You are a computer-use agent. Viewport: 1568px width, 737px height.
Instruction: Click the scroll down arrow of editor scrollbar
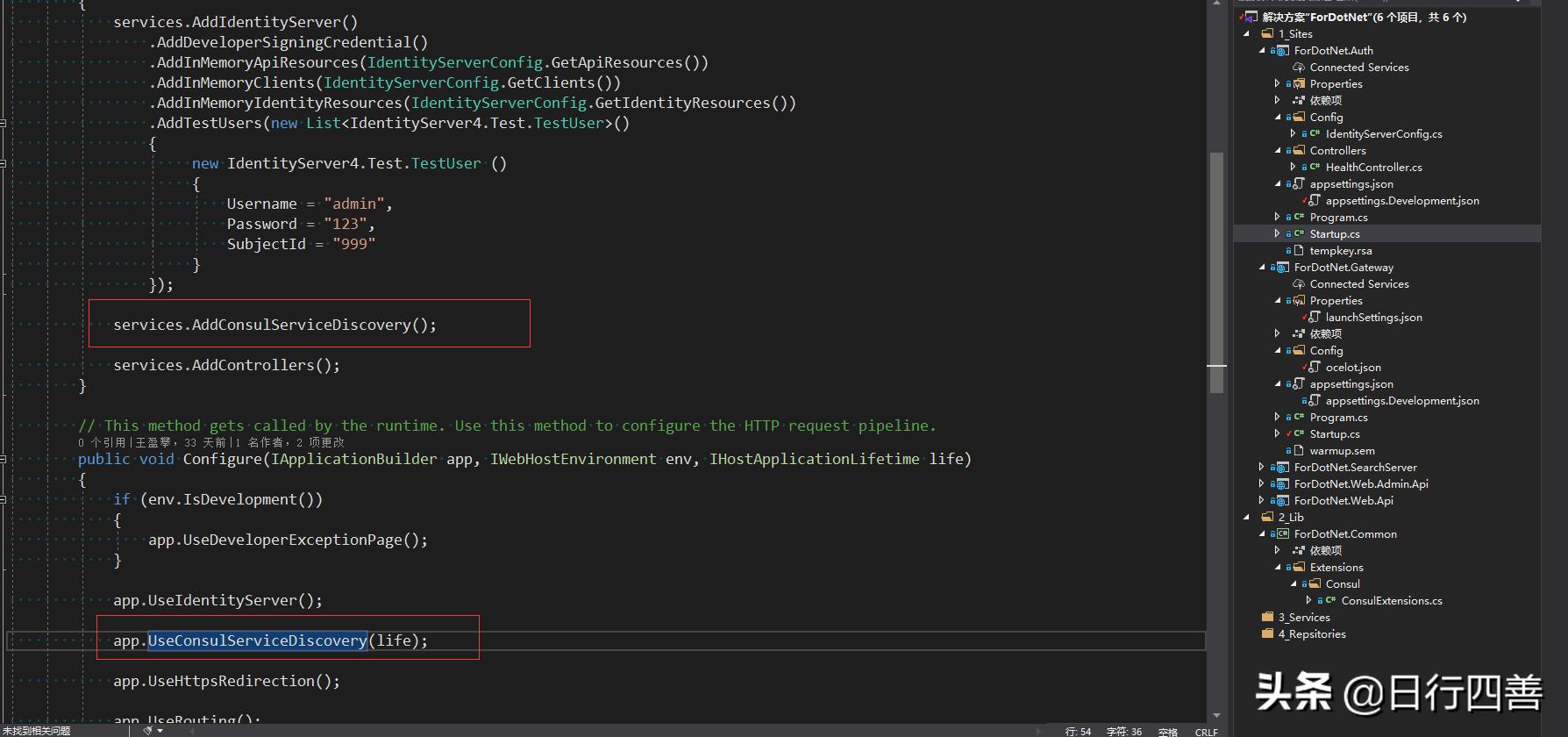click(x=1215, y=716)
